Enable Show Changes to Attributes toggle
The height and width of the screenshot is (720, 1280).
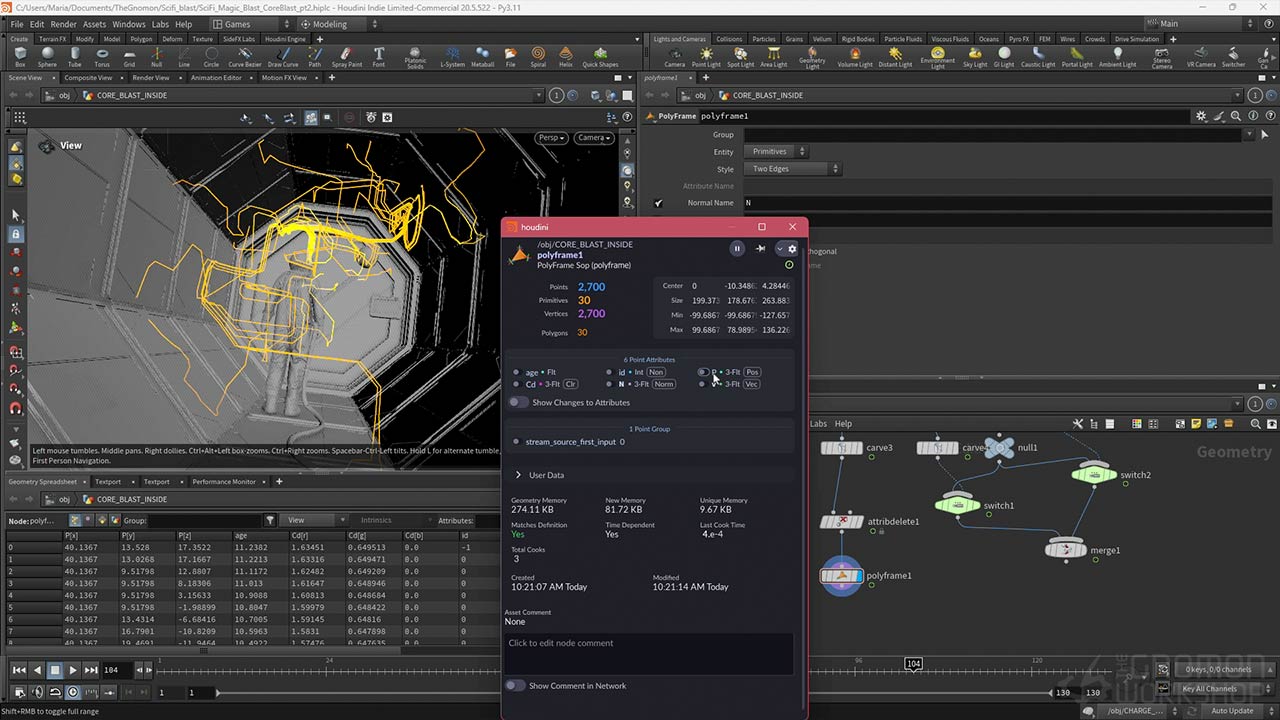(518, 402)
